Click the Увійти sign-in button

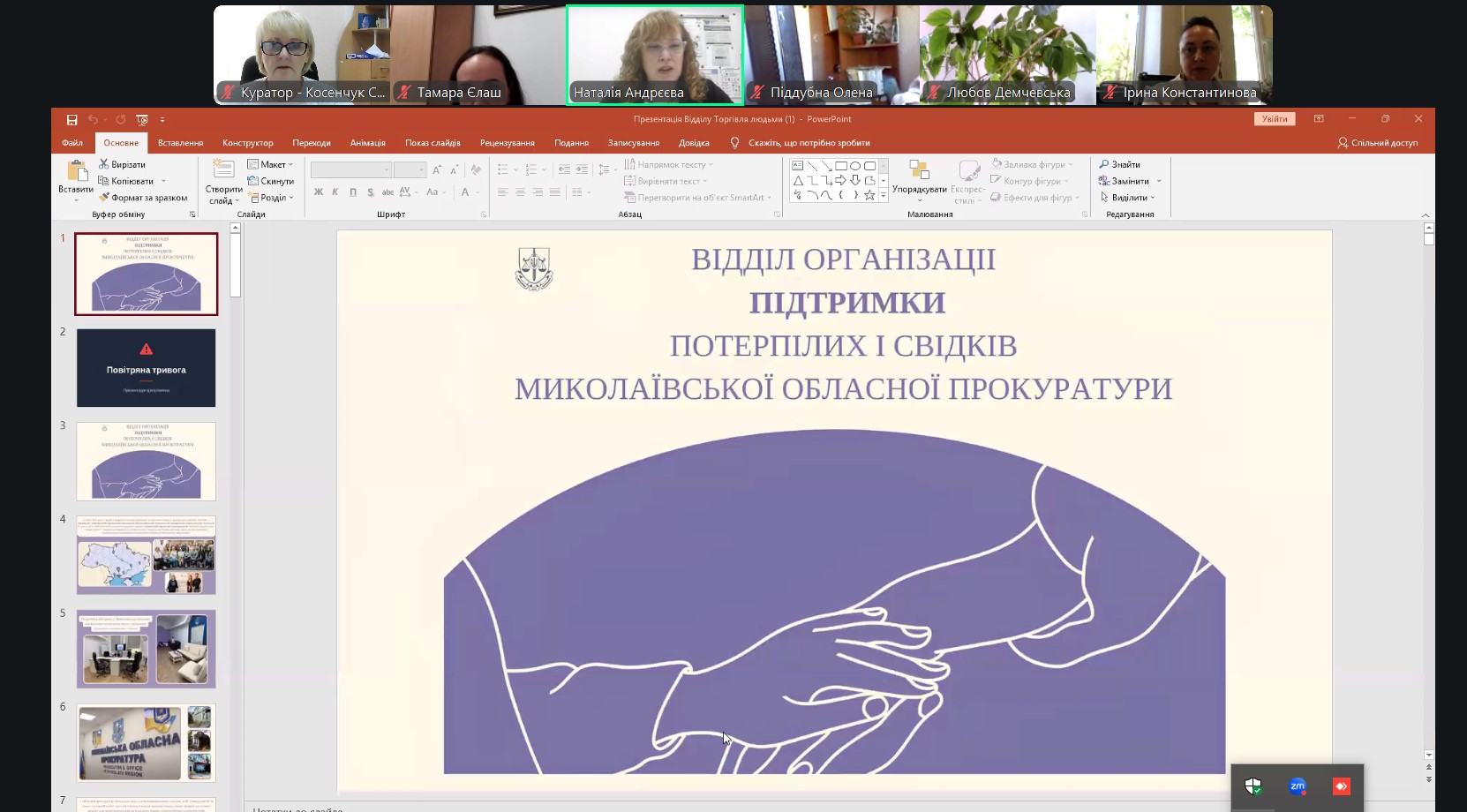[1275, 119]
